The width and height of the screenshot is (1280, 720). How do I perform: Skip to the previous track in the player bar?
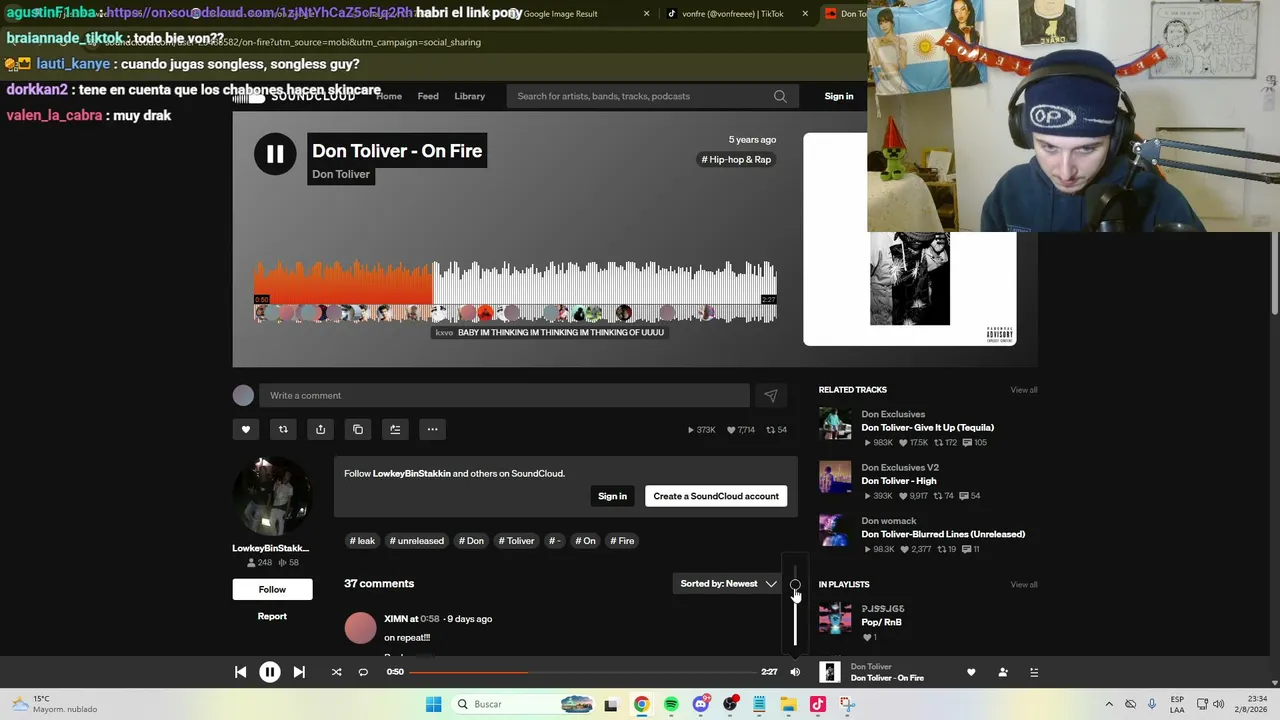[240, 672]
